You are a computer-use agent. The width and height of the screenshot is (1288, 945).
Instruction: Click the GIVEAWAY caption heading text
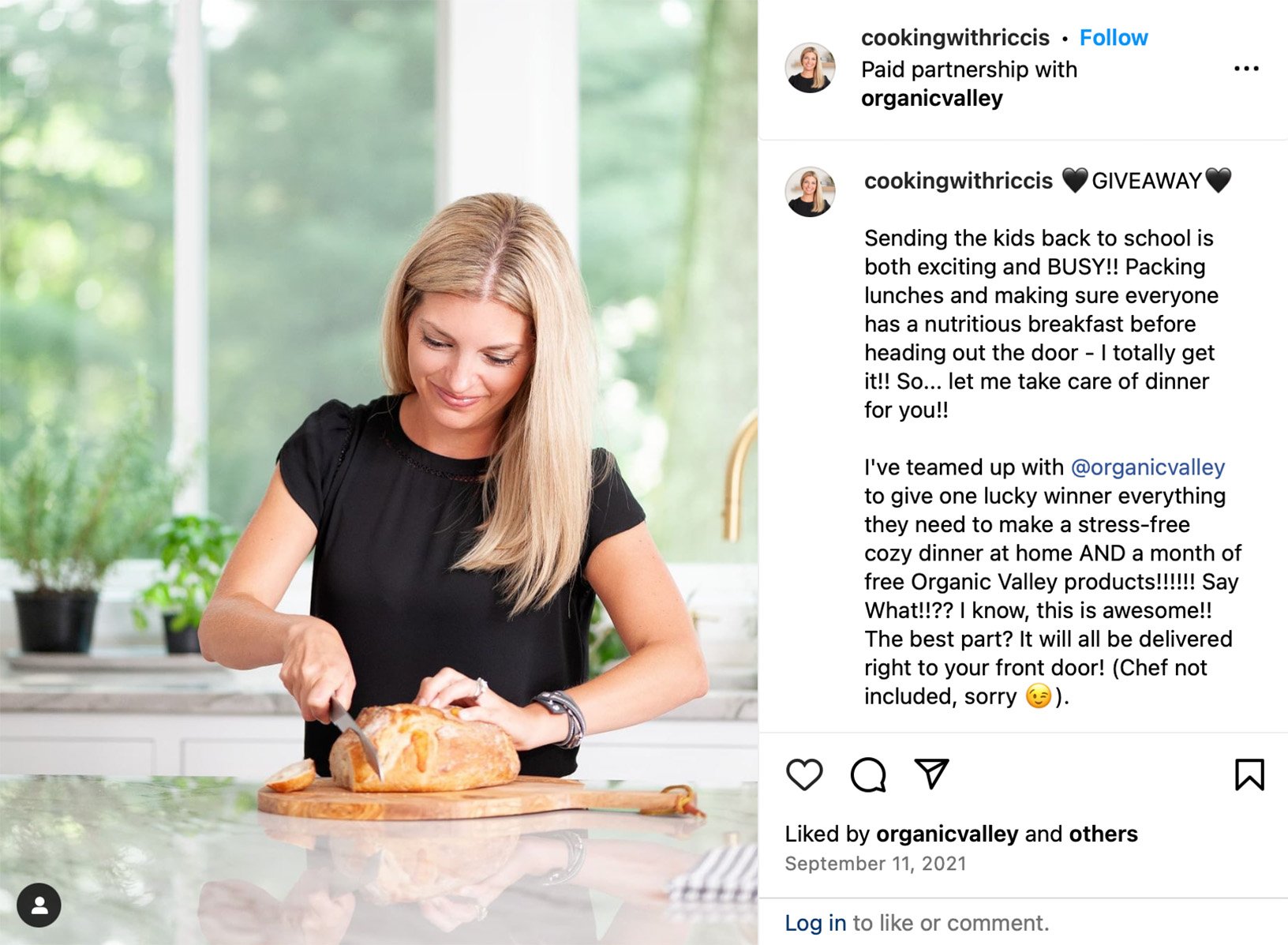tap(1146, 181)
